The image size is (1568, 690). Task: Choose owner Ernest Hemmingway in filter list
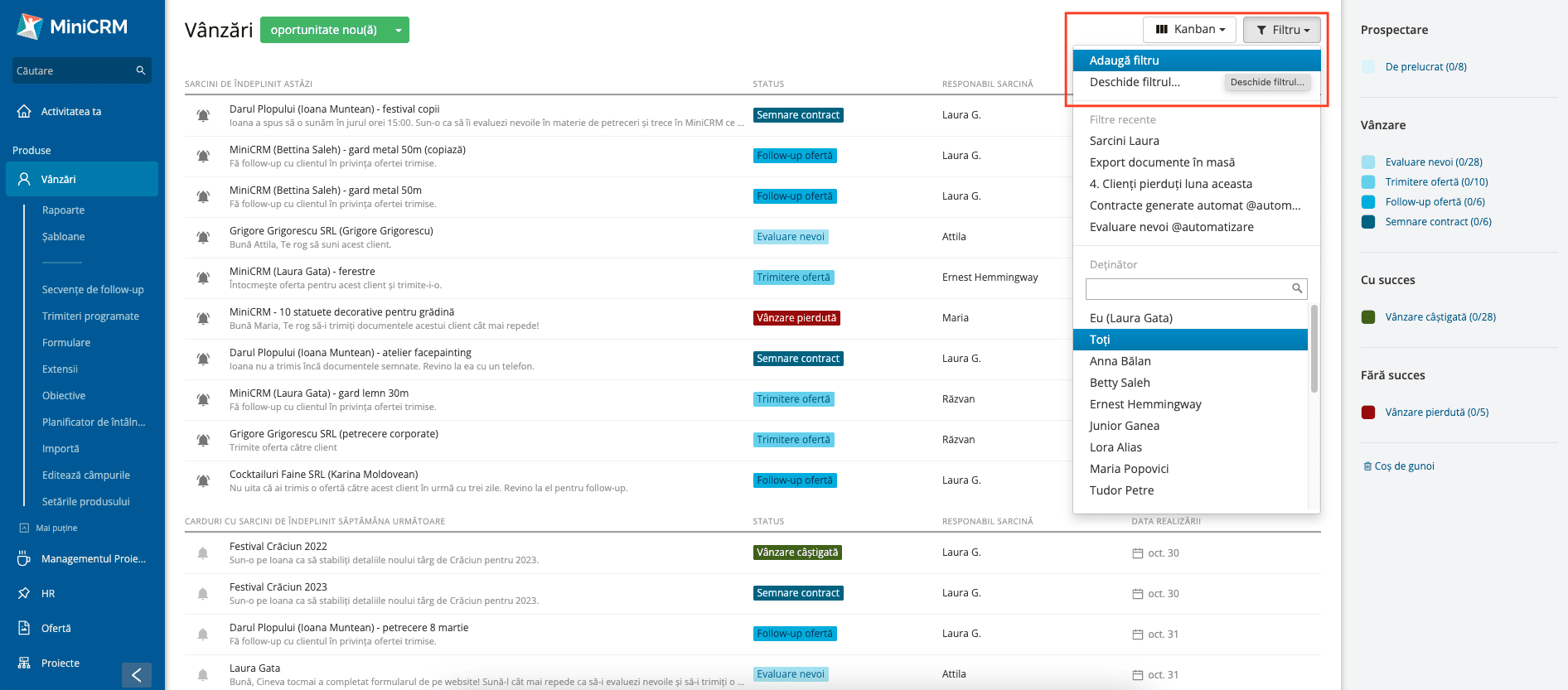coord(1145,404)
